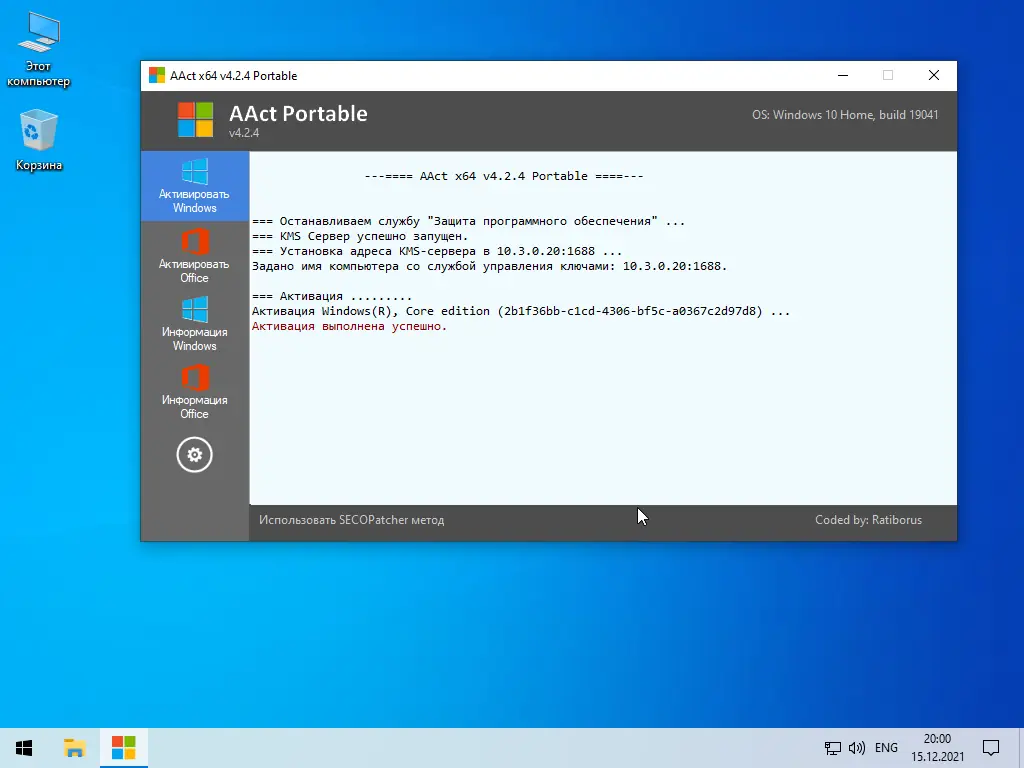Click the AAct logo in the window header
Screen dimensions: 1024x768
pos(195,120)
